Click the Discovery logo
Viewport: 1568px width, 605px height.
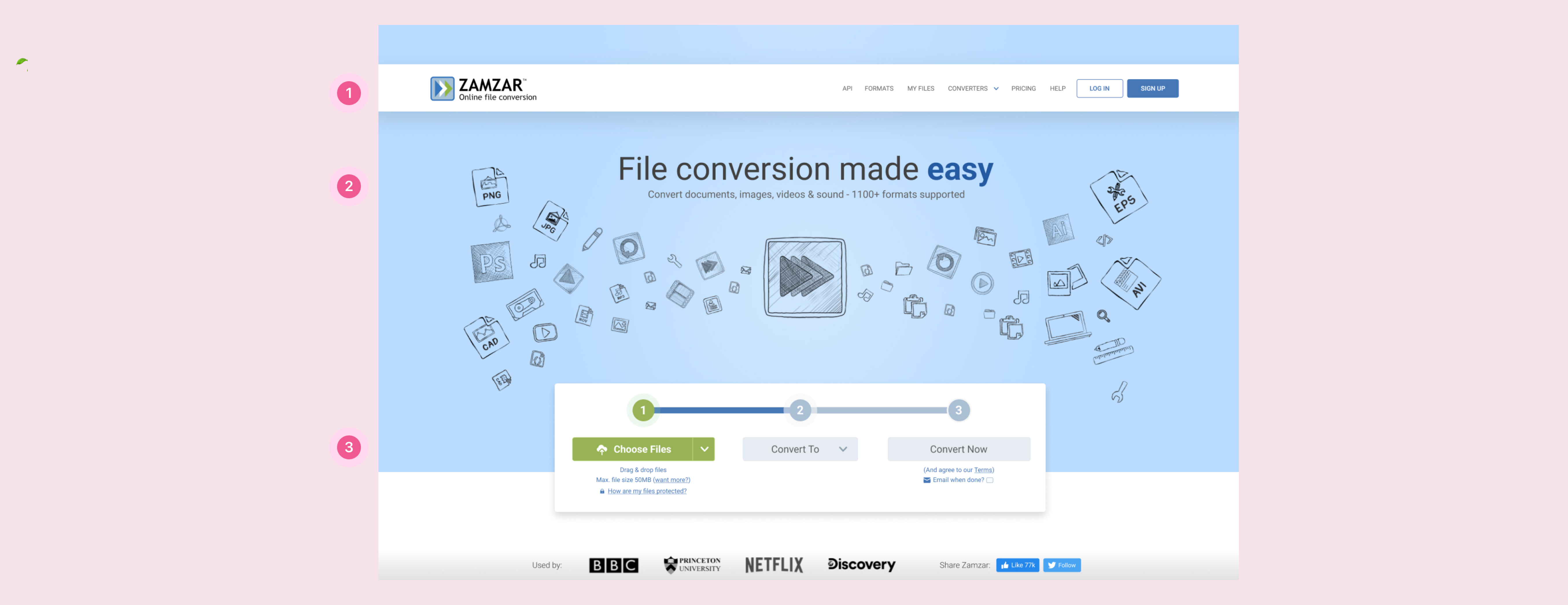(x=861, y=564)
